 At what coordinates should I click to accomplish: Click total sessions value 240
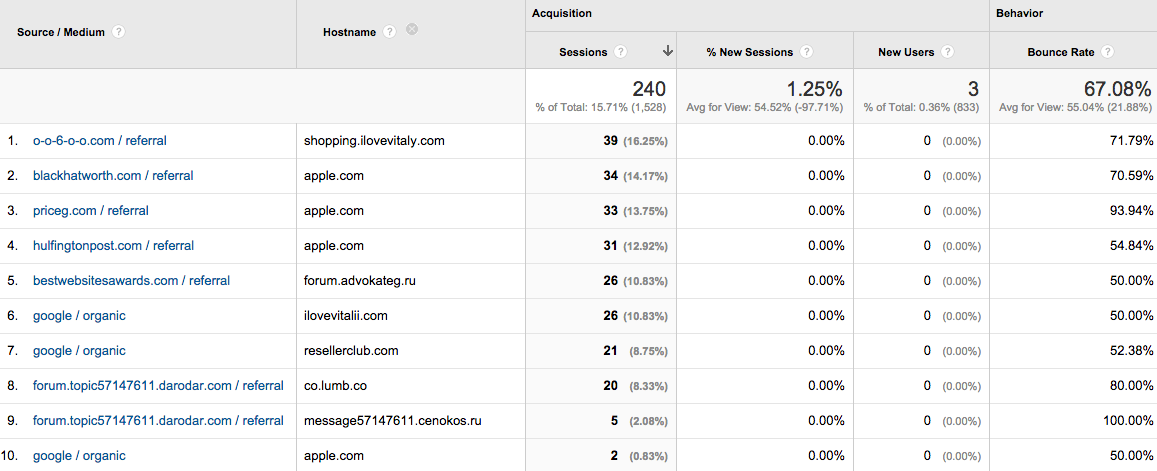click(x=649, y=89)
